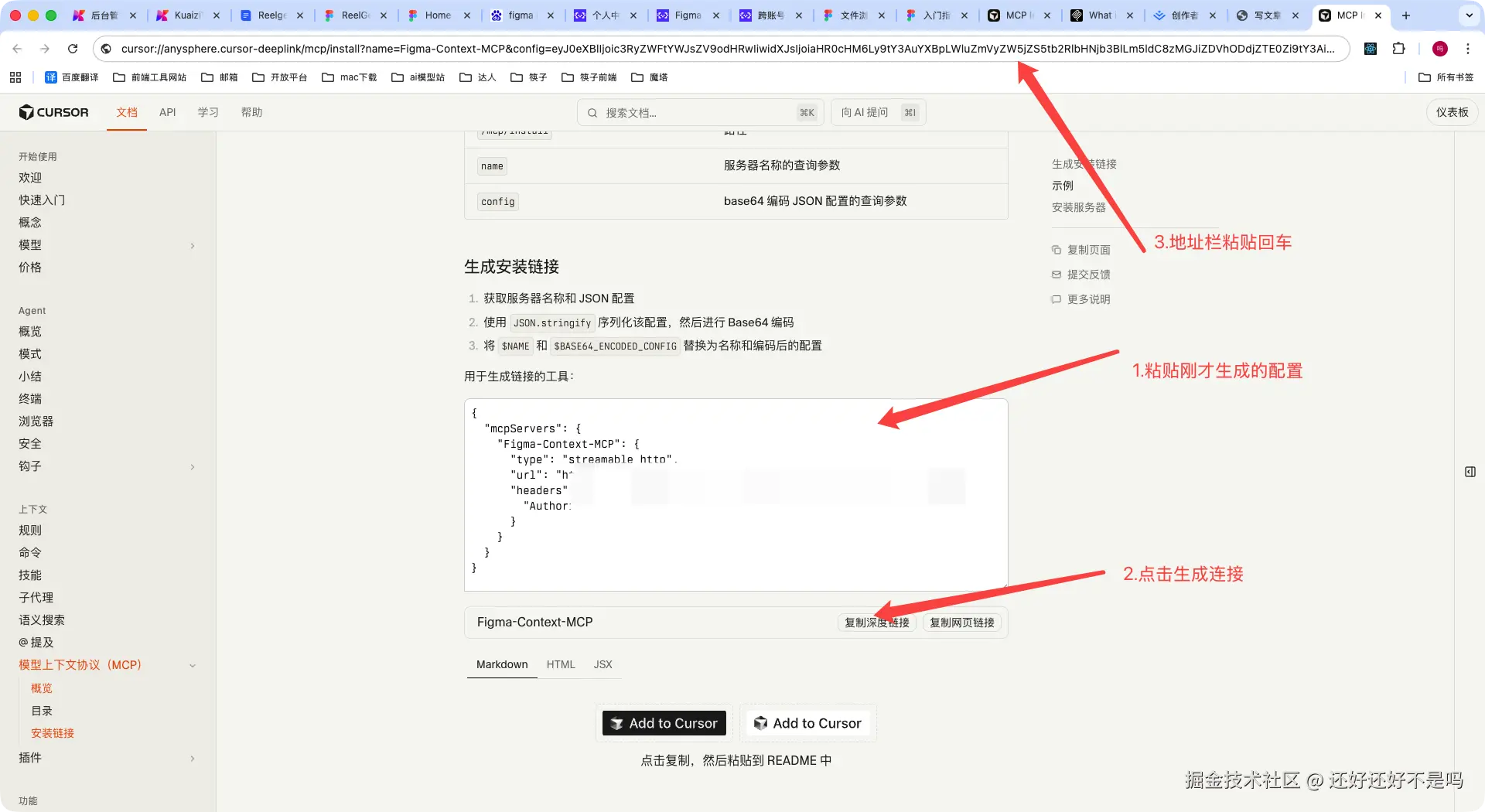Viewport: 1485px width, 812px height.
Task: Expand the 钩子 sidebar chevron
Action: [x=193, y=467]
